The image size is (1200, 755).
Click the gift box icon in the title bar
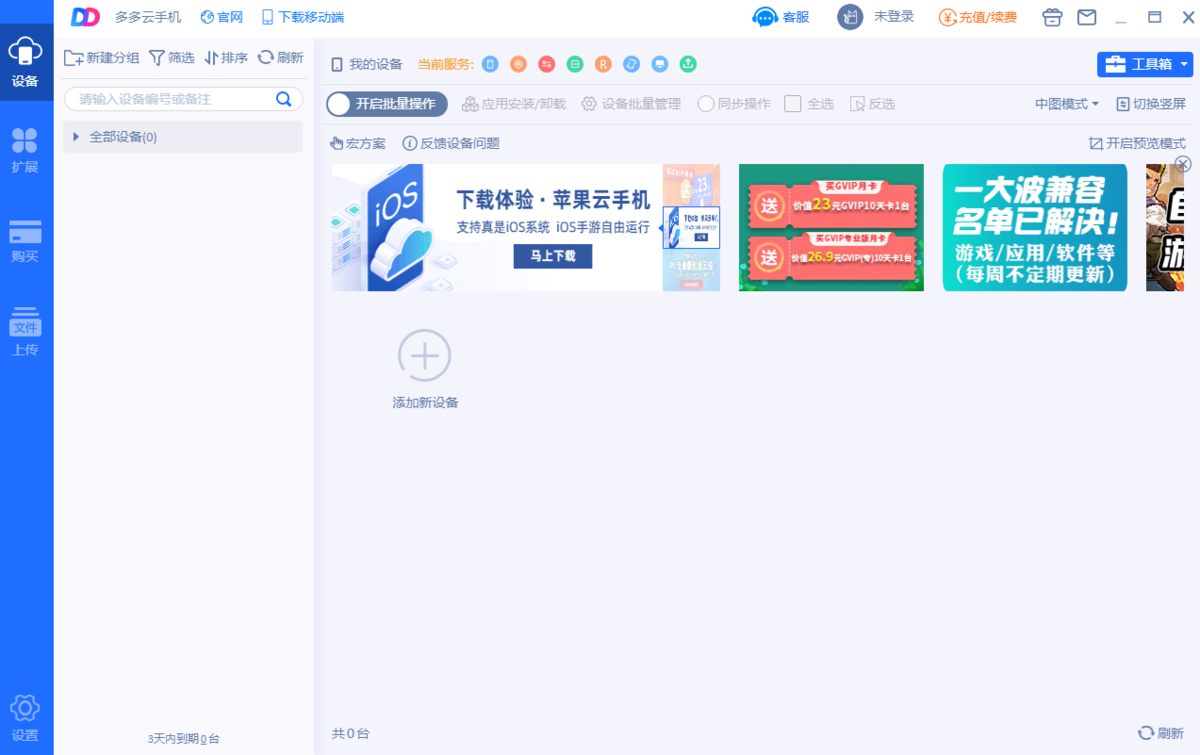point(1051,16)
